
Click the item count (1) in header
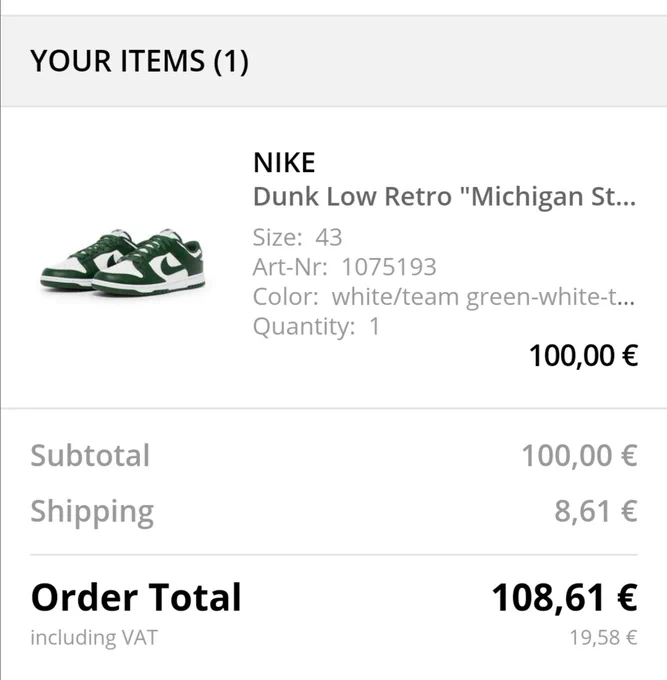click(x=231, y=61)
